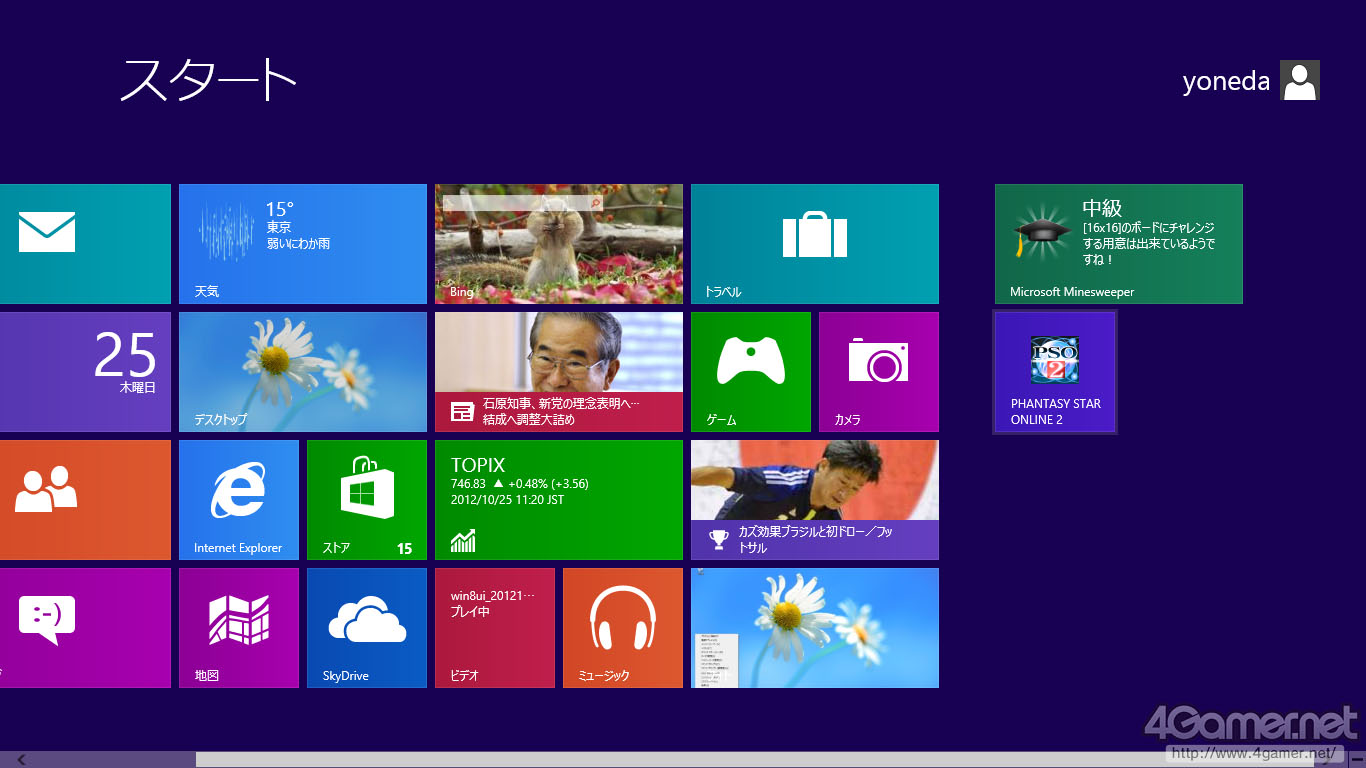Open the Internet Explorer tile
This screenshot has height=768, width=1366.
point(238,499)
